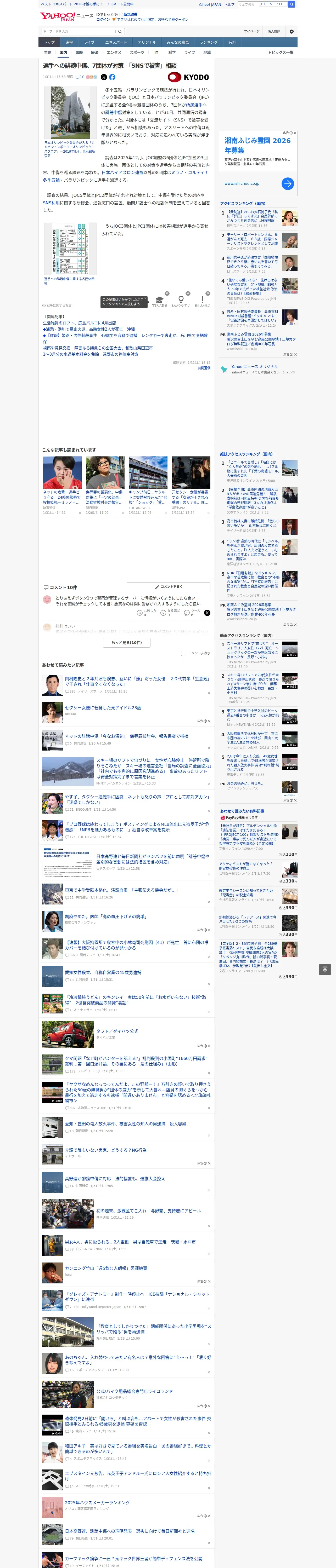Click the Yahoo! JAPAN ニュース logo

point(66,16)
